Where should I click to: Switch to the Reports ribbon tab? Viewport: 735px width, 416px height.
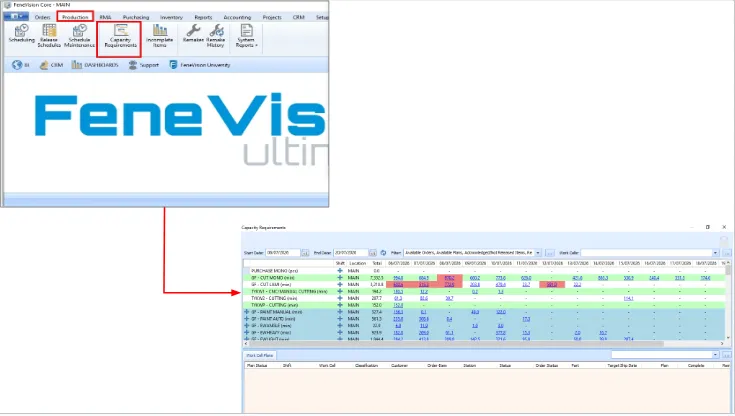coord(203,17)
